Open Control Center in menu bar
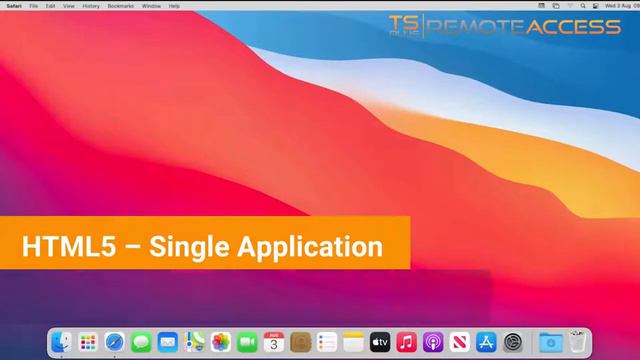 (x=596, y=6)
